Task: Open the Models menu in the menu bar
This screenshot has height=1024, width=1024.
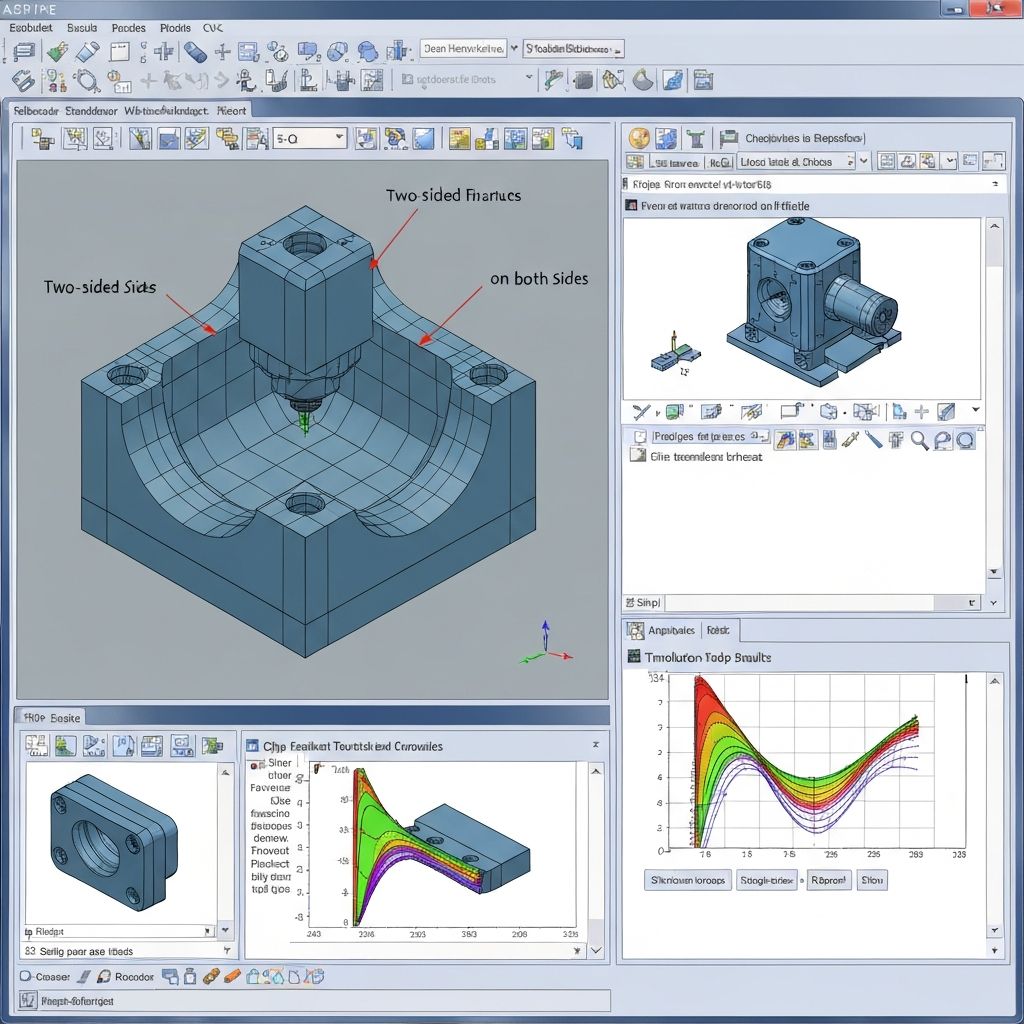Action: (176, 28)
